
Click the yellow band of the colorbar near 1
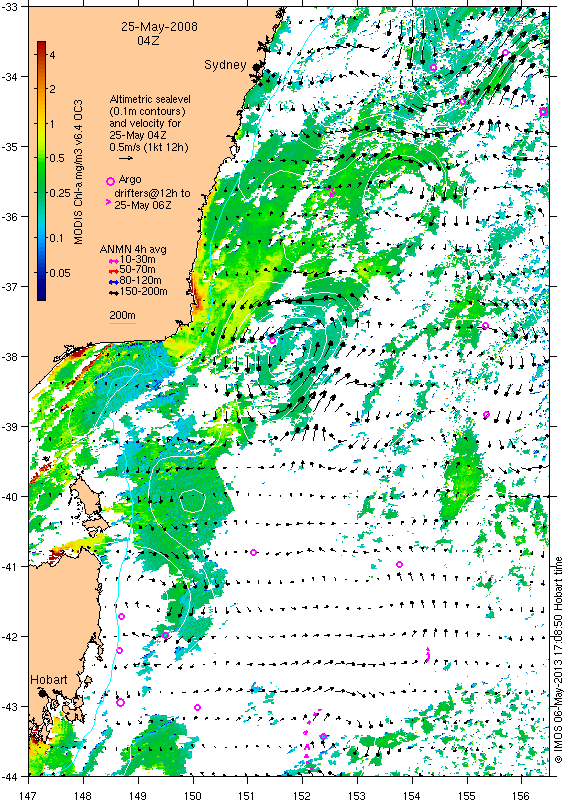pos(41,124)
